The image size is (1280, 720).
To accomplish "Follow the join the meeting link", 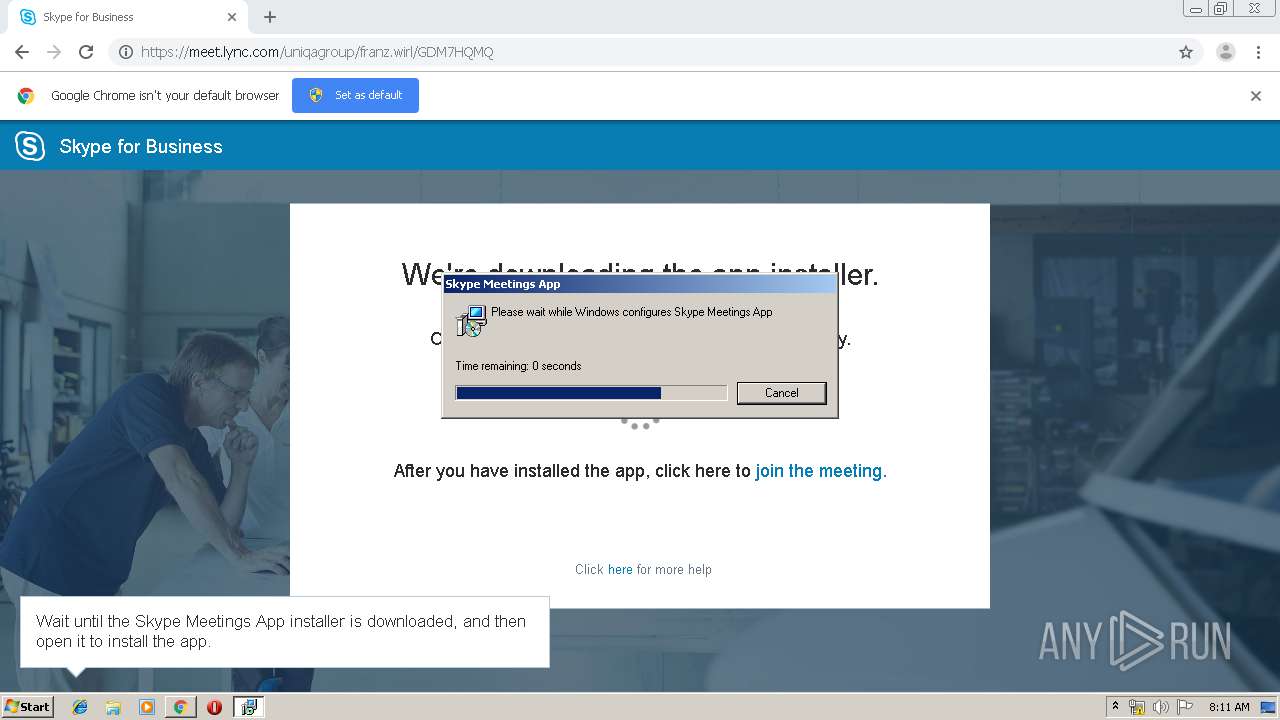I will tap(821, 471).
